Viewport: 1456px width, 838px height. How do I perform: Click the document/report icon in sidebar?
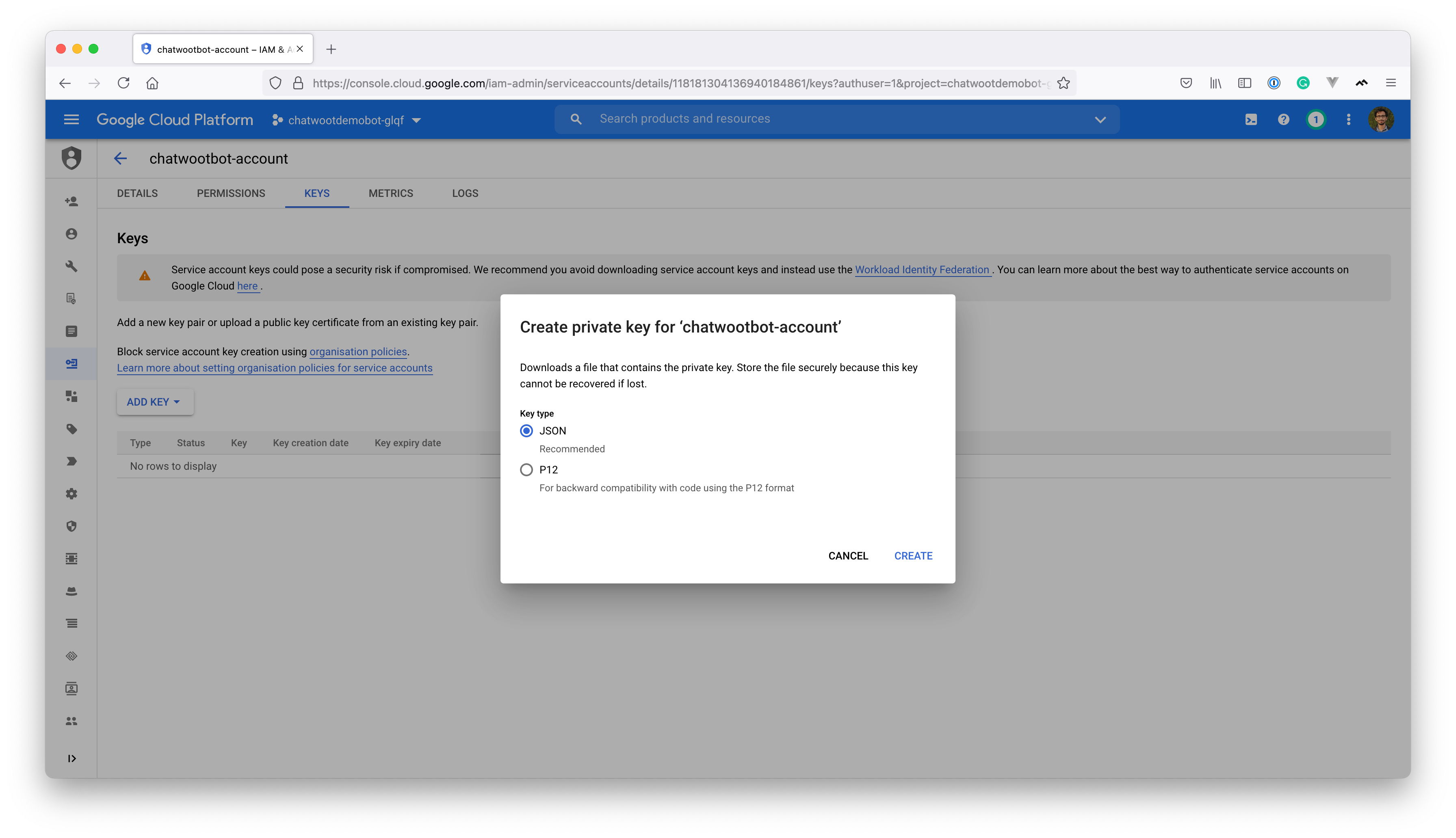point(72,331)
